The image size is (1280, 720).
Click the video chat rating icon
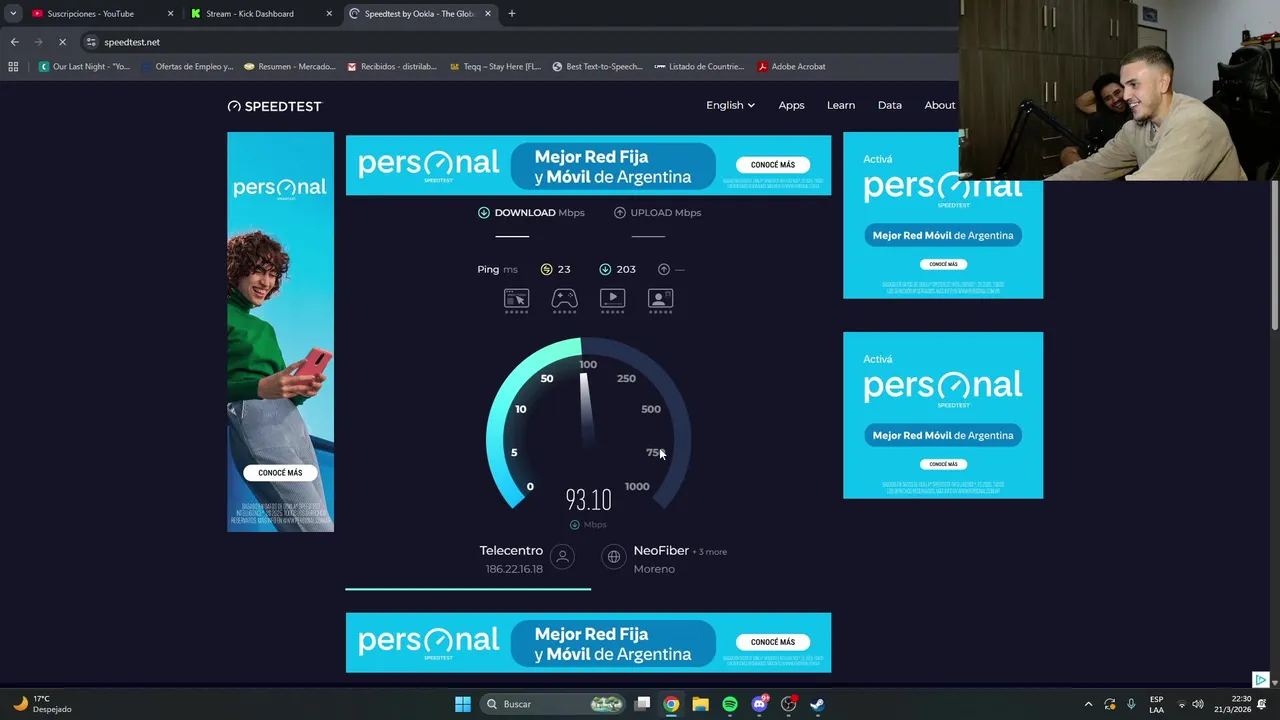coord(660,298)
